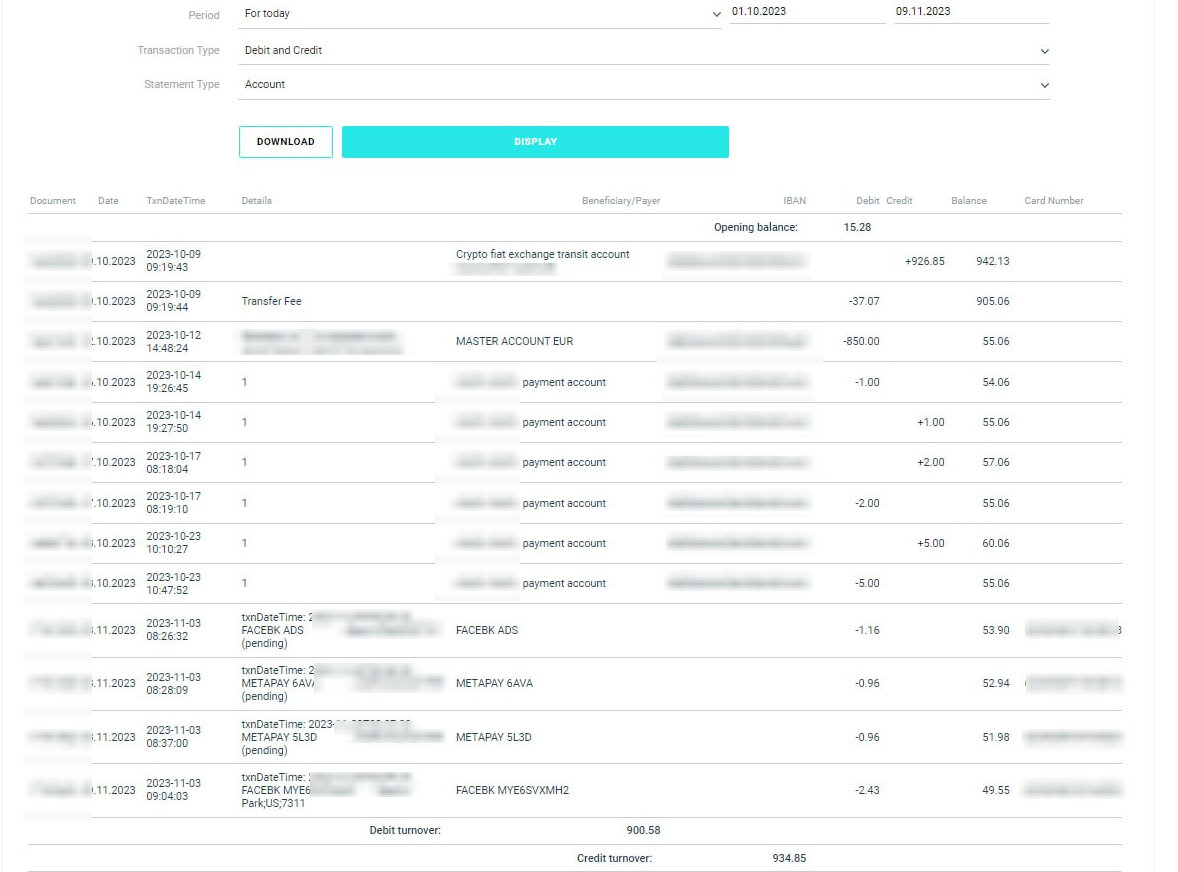Image resolution: width=1178 pixels, height=872 pixels.
Task: Click the IBAN column header
Action: (795, 201)
